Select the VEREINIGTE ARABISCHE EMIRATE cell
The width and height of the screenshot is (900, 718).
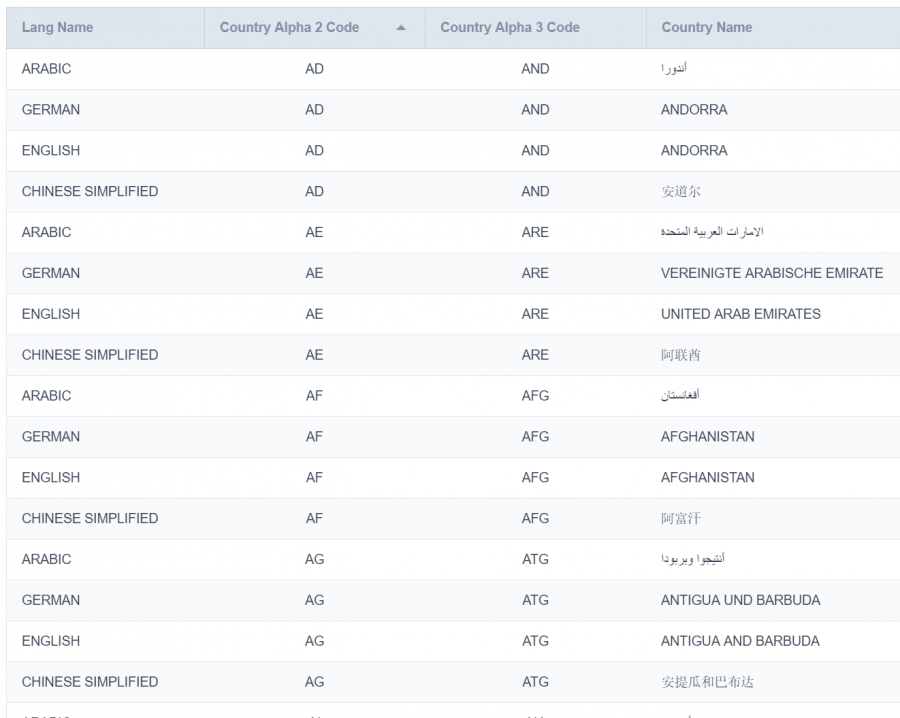pyautogui.click(x=771, y=273)
